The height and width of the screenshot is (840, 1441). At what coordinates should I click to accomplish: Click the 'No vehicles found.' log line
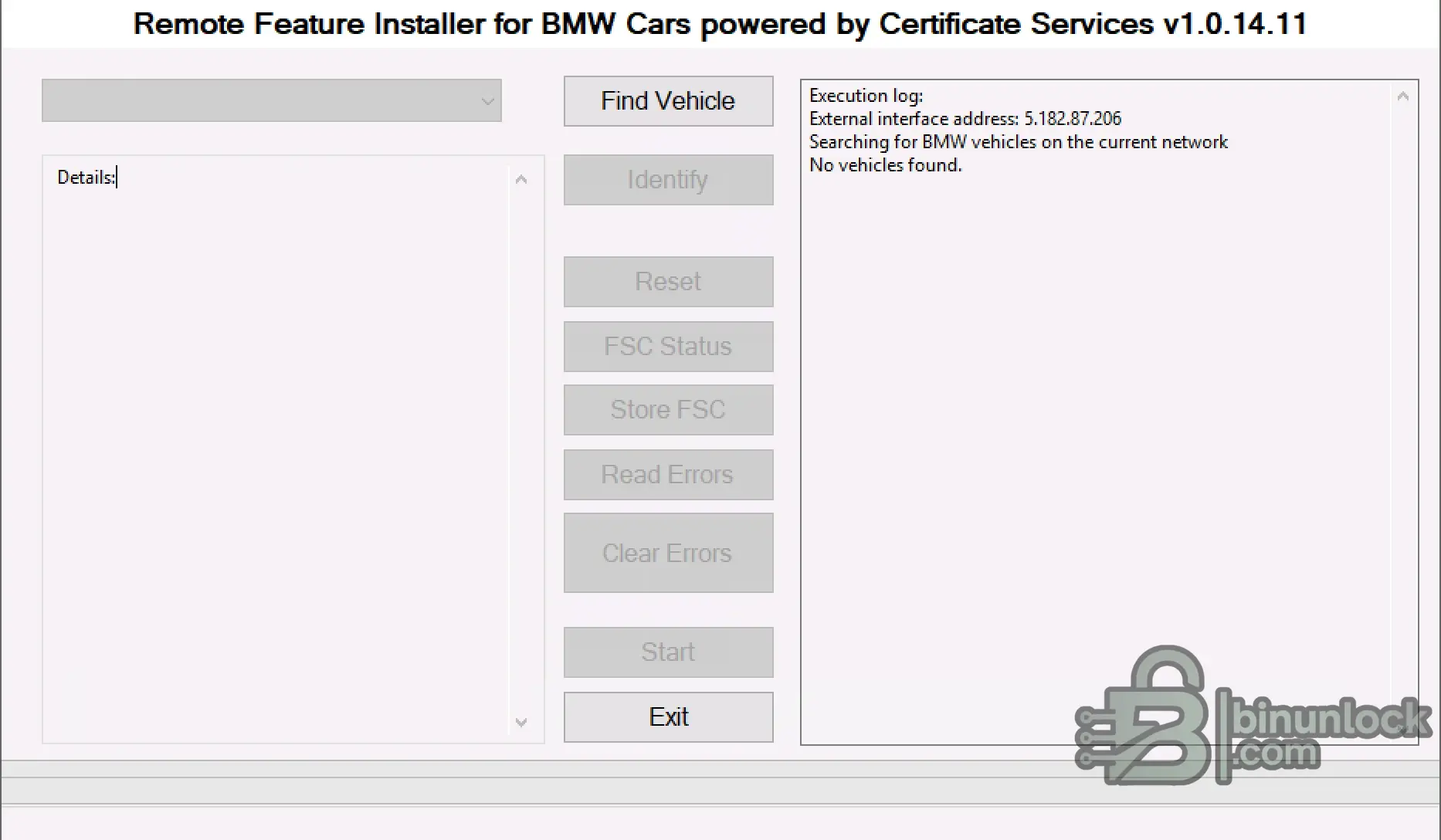coord(885,165)
